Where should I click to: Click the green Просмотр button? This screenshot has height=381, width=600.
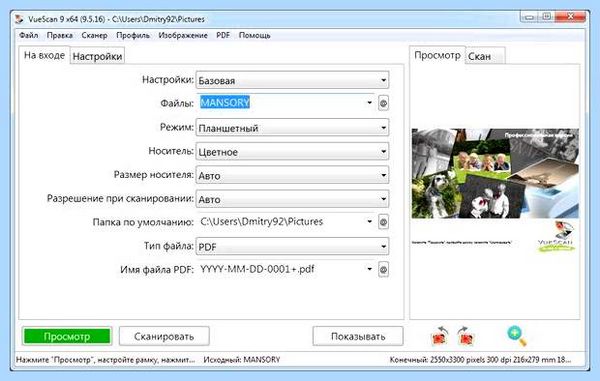point(67,336)
